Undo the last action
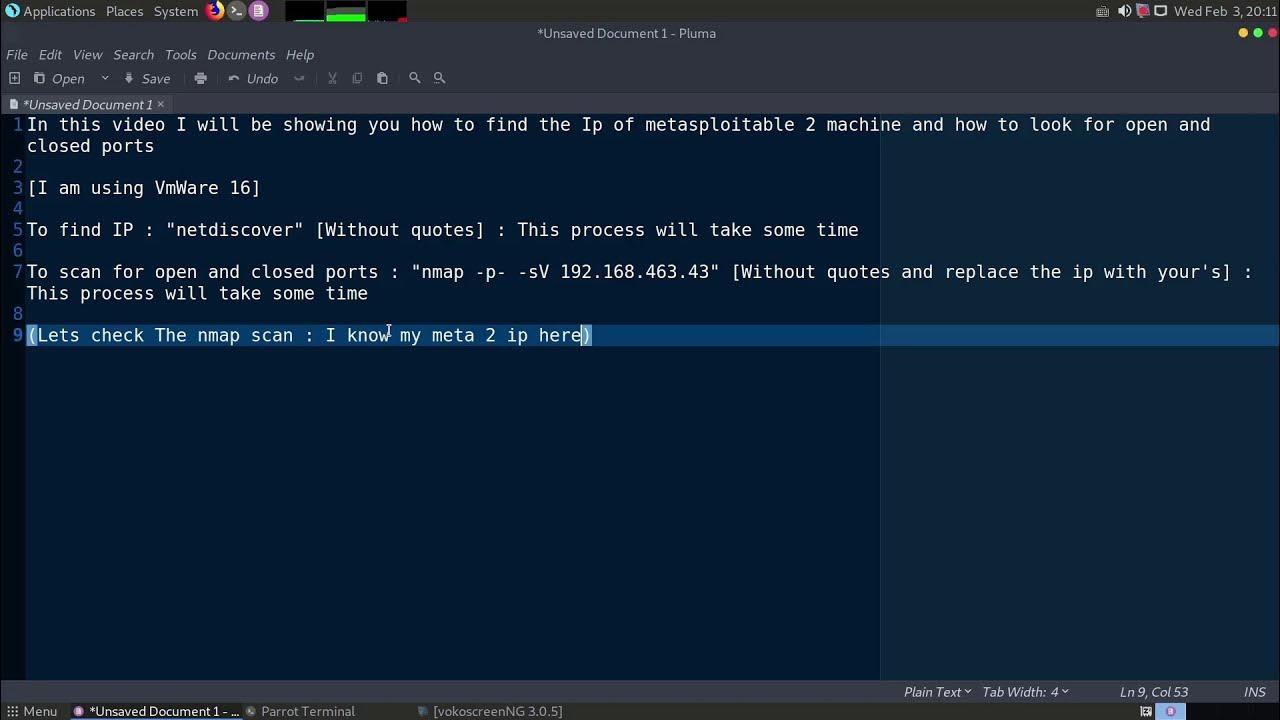Screen dimensions: 1280x720 (x=253, y=78)
